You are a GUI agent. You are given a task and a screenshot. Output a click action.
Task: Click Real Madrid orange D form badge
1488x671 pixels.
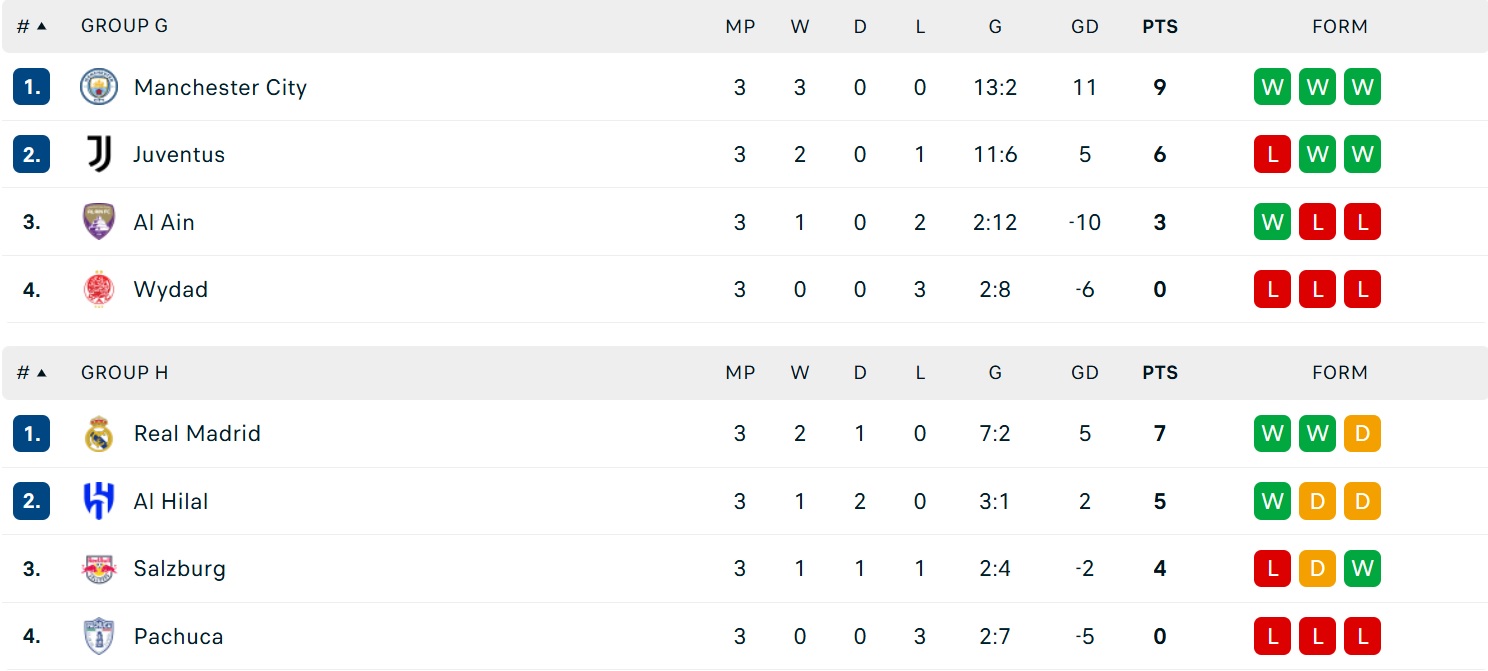tap(1362, 433)
